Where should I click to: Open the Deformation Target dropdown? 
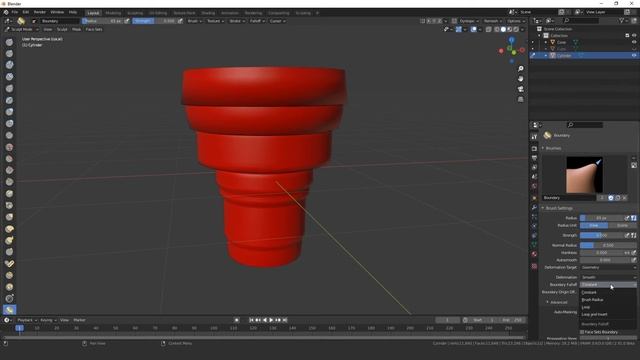tap(608, 267)
